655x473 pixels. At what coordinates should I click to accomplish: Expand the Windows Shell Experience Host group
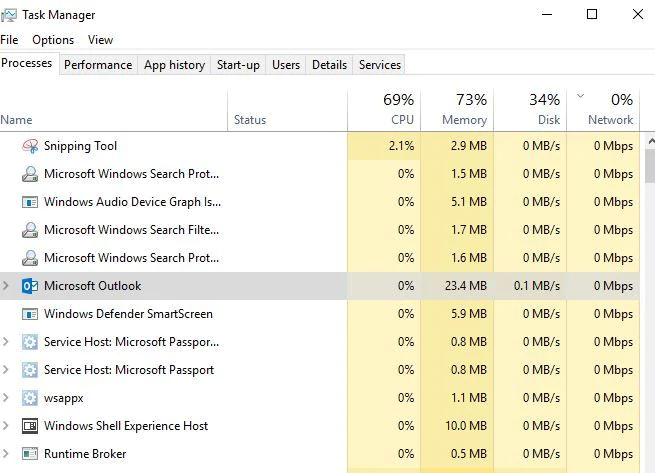click(6, 426)
